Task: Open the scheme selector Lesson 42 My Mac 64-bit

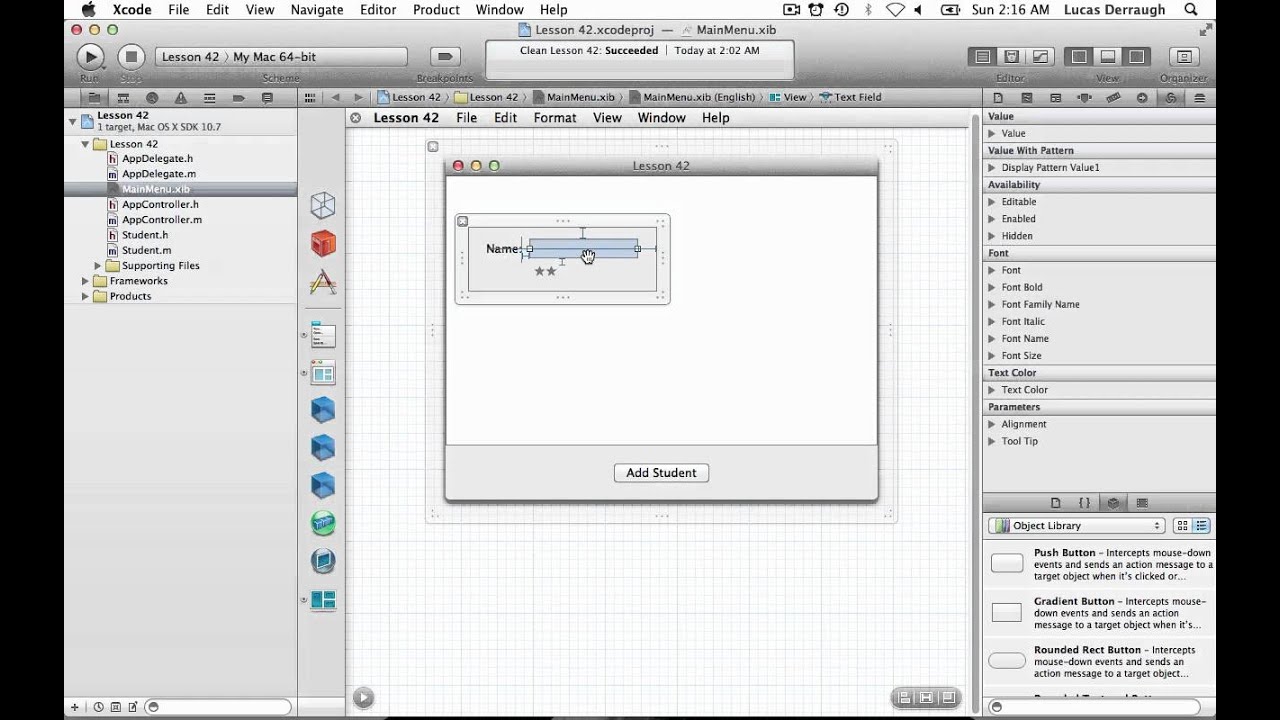Action: 281,57
